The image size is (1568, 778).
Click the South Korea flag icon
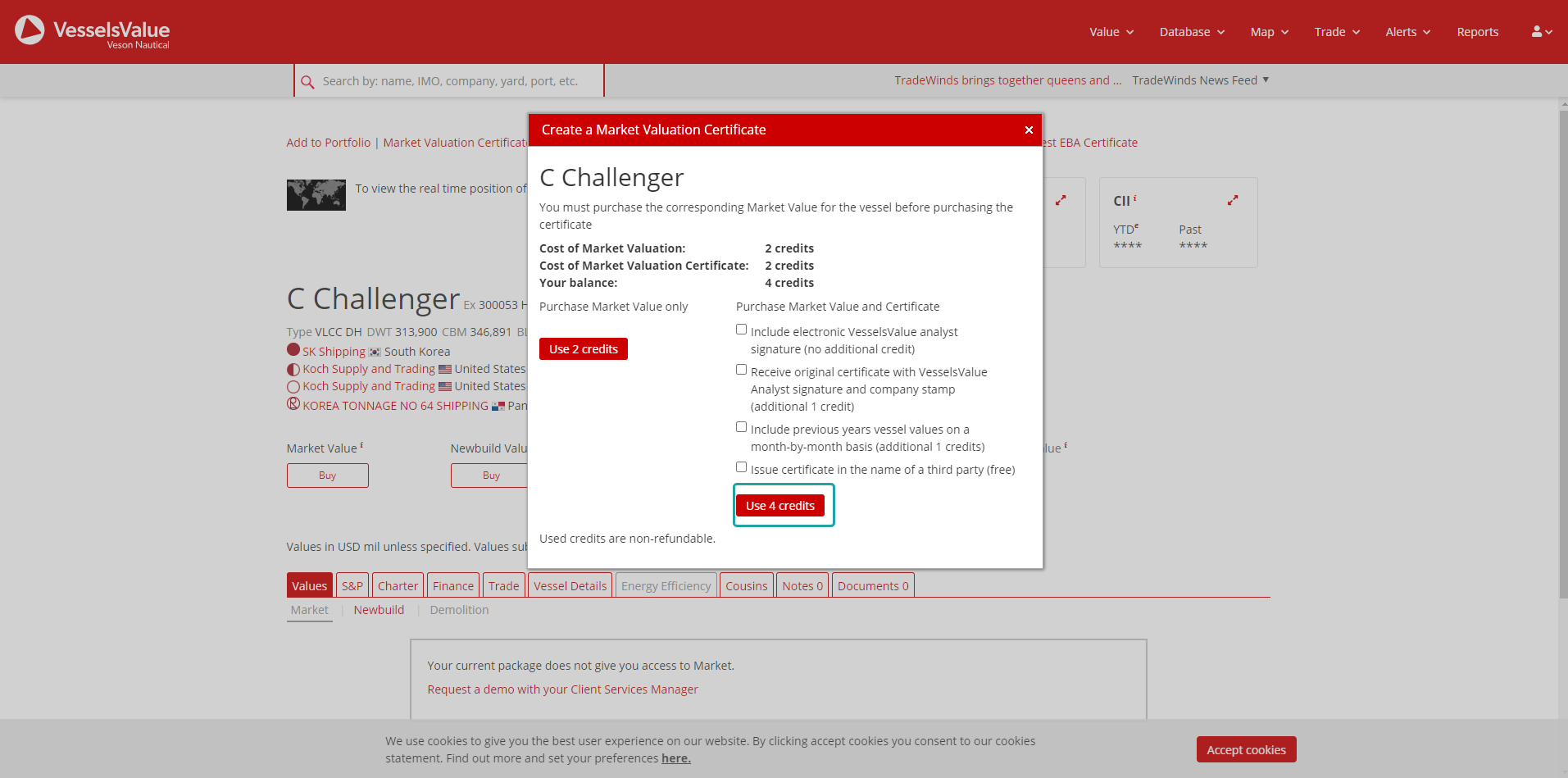pyautogui.click(x=375, y=353)
